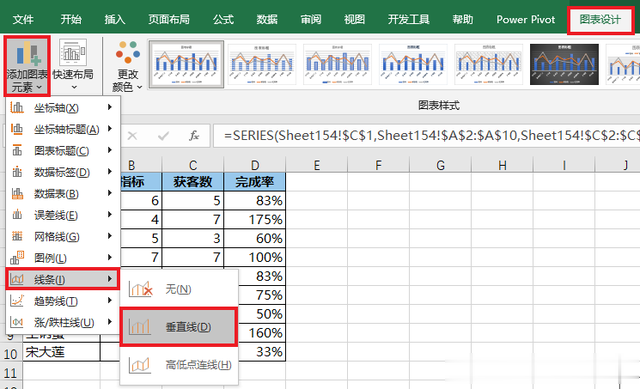Viewport: 640px width, 389px height.
Task: Select 数据表(B) menu entry
Action: pyautogui.click(x=63, y=193)
